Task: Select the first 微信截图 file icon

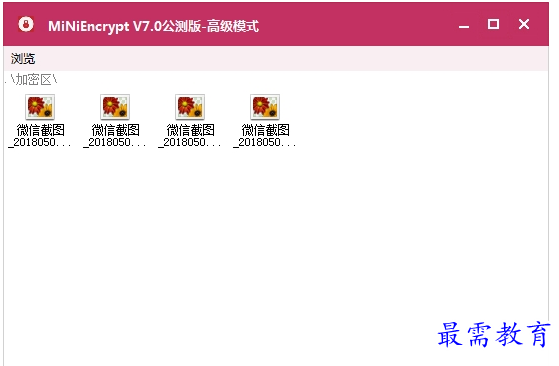Action: (40, 107)
